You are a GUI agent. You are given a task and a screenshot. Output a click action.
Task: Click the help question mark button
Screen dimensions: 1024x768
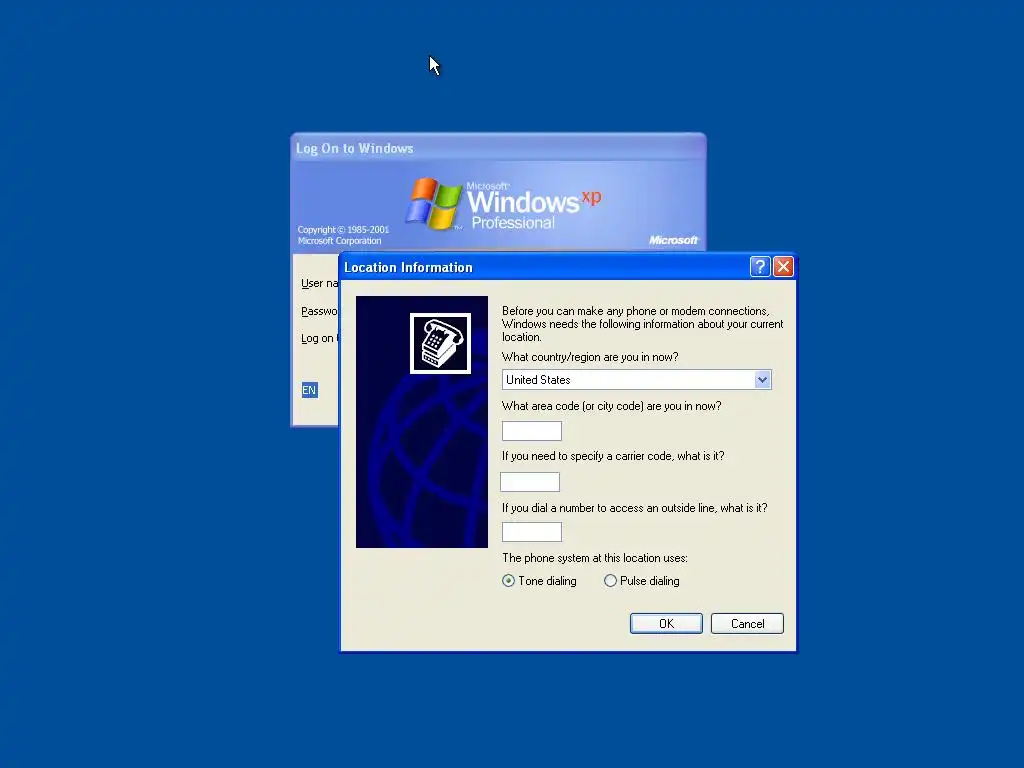point(760,266)
